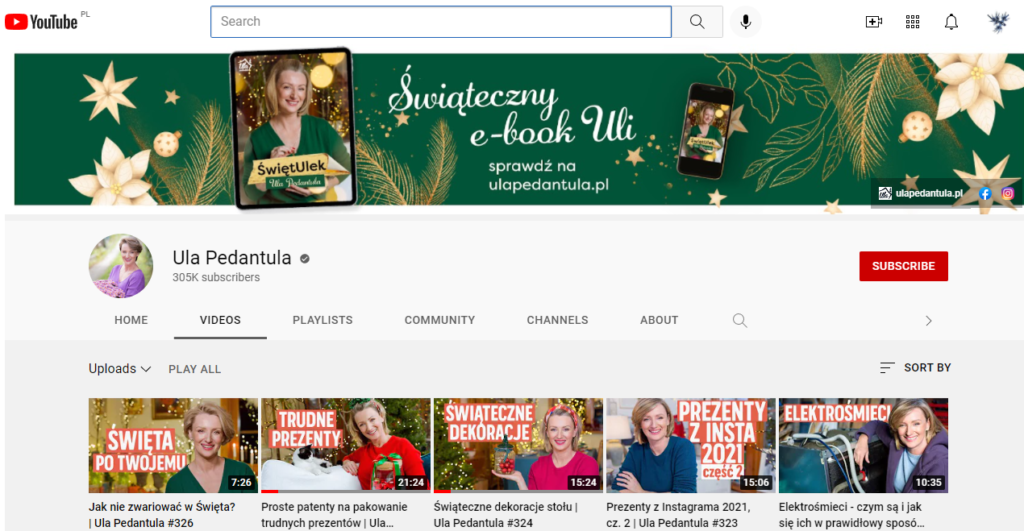
Task: Open the About tab
Action: (659, 320)
